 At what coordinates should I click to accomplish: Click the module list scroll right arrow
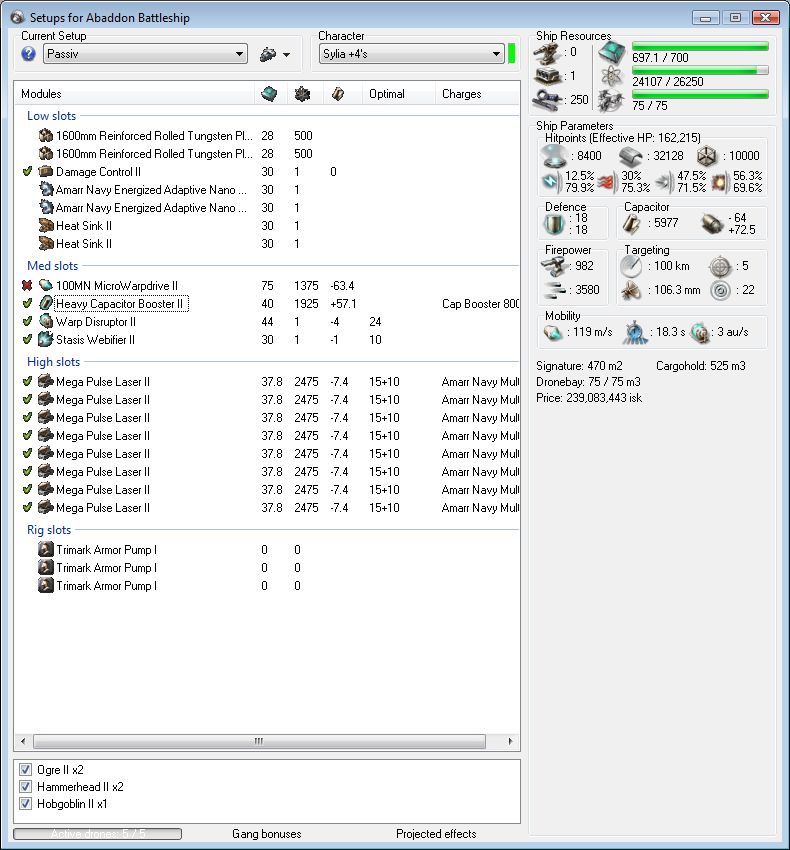(x=510, y=741)
